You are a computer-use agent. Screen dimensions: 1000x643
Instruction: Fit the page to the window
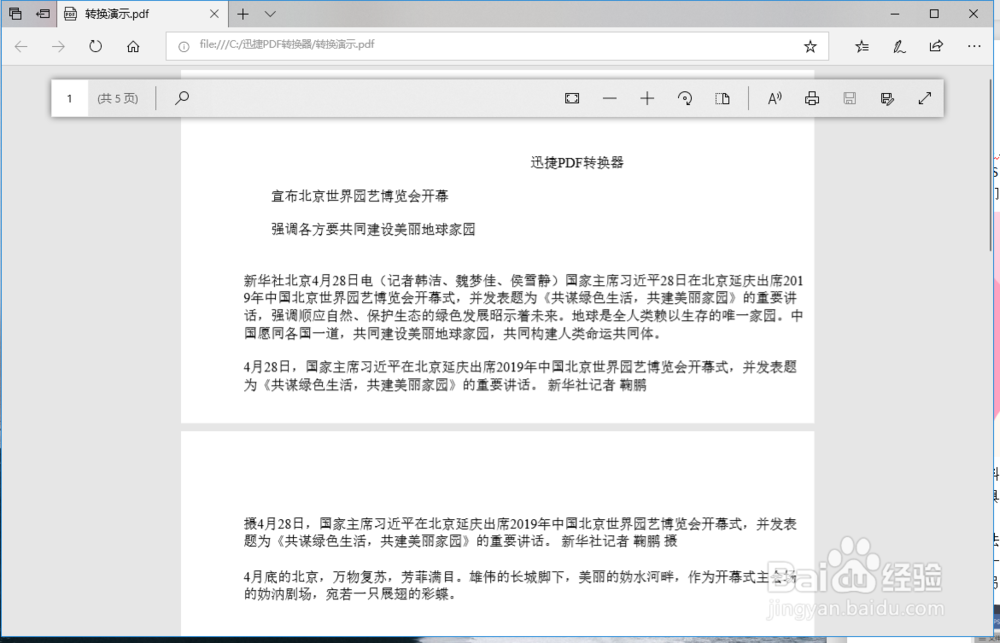pos(572,98)
